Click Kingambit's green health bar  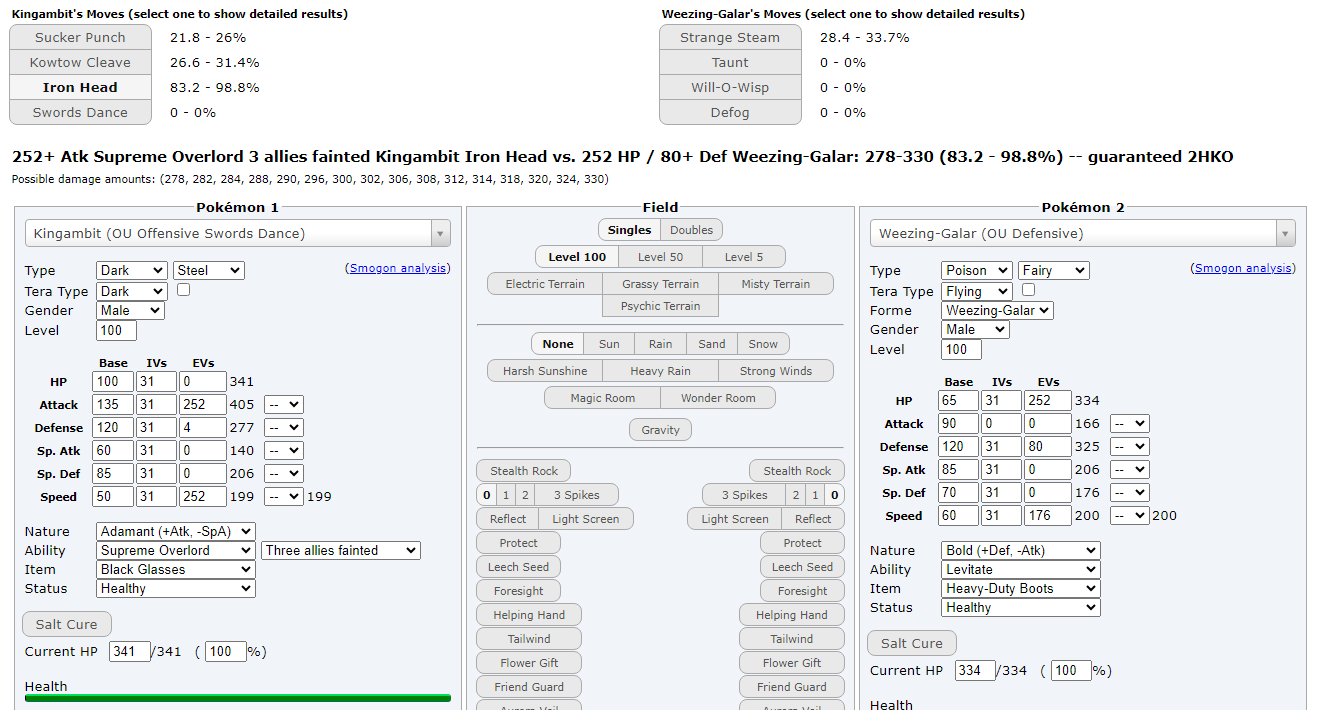(237, 698)
